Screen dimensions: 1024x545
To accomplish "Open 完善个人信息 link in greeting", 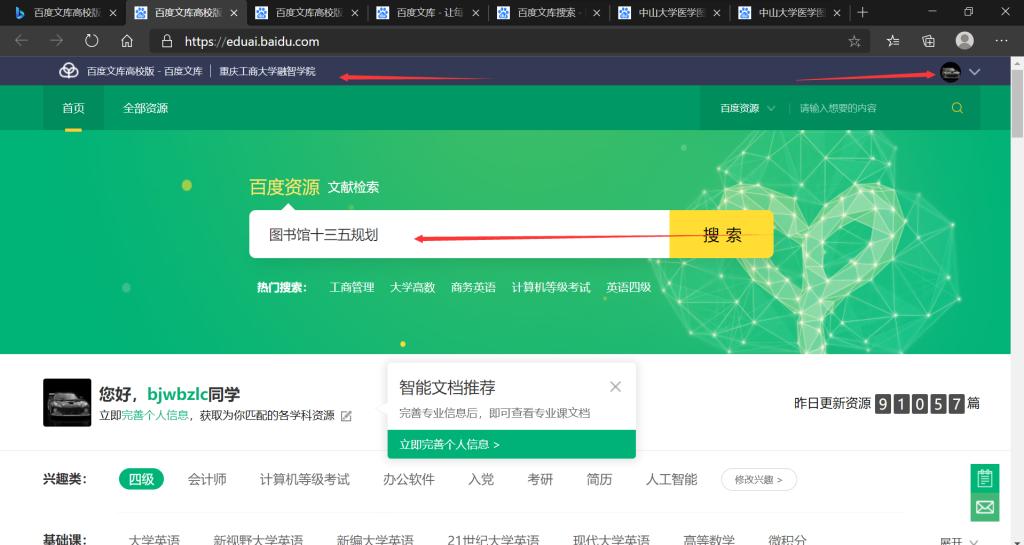I will [x=155, y=415].
